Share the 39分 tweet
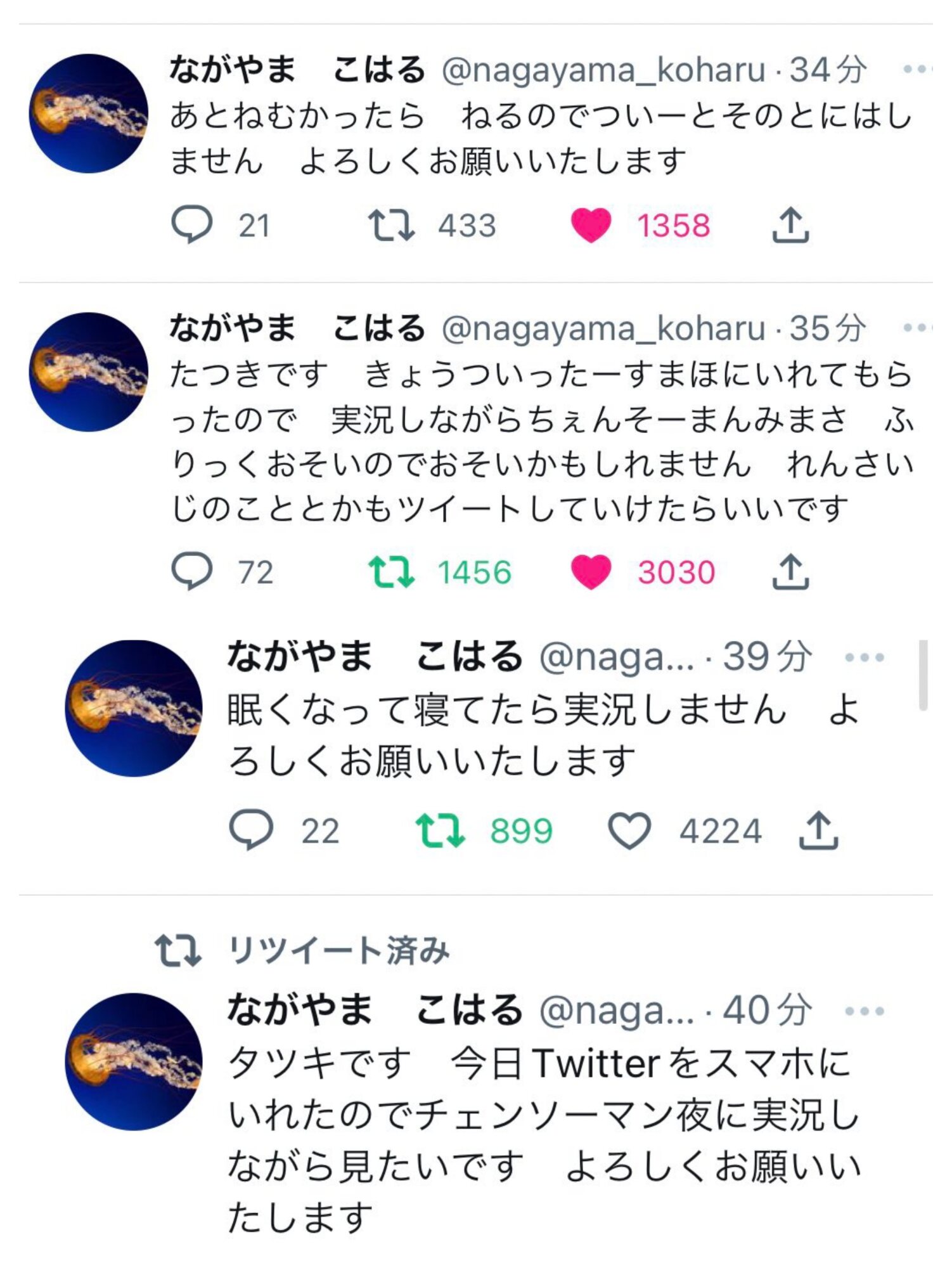The height and width of the screenshot is (1268, 952). pyautogui.click(x=818, y=831)
